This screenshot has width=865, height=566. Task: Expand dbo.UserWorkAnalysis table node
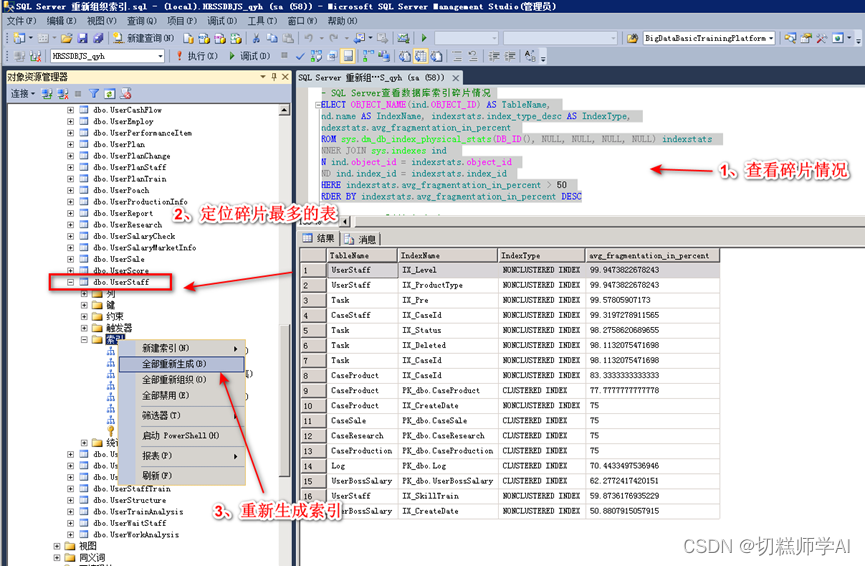tap(71, 535)
